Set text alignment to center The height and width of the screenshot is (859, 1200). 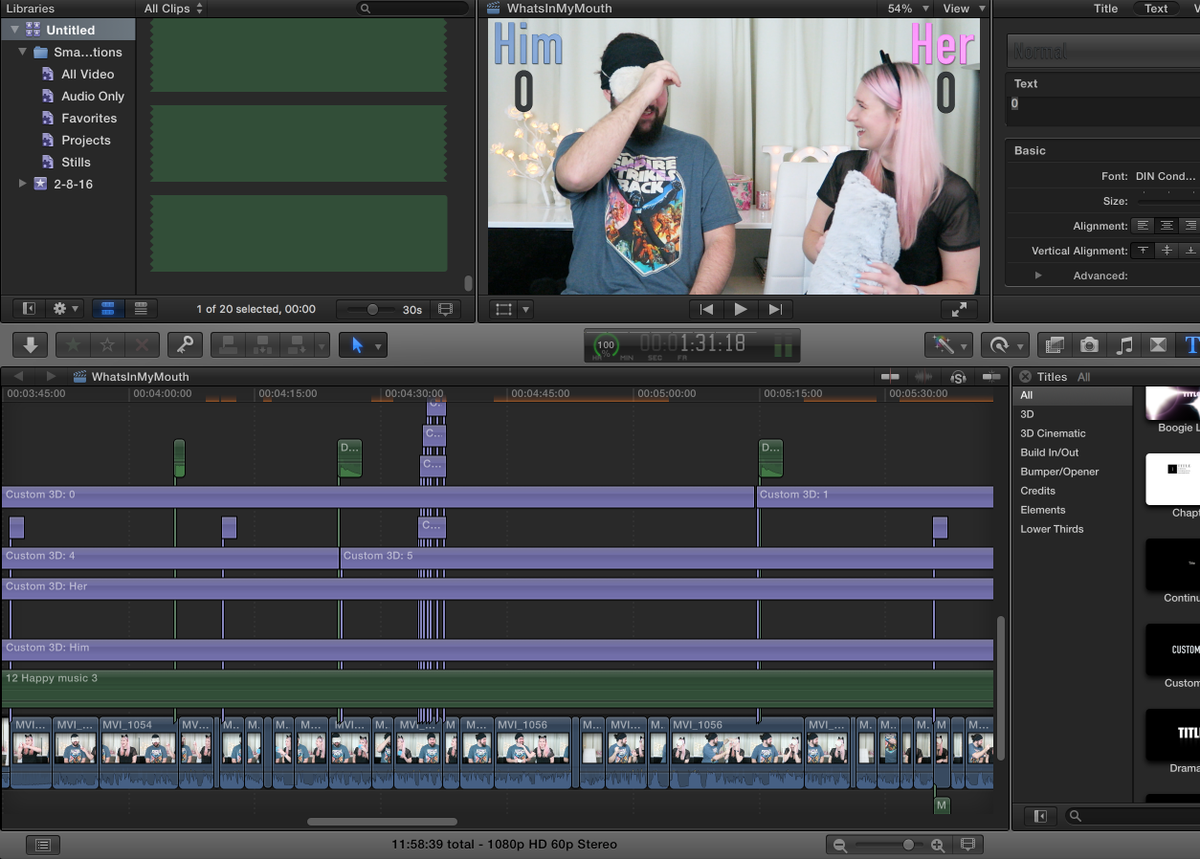pos(1166,226)
